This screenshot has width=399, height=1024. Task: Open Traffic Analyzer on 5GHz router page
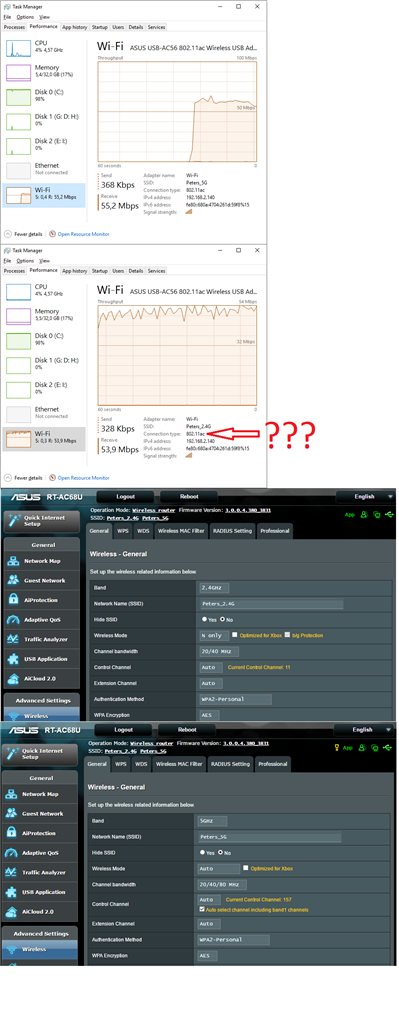[x=39, y=872]
